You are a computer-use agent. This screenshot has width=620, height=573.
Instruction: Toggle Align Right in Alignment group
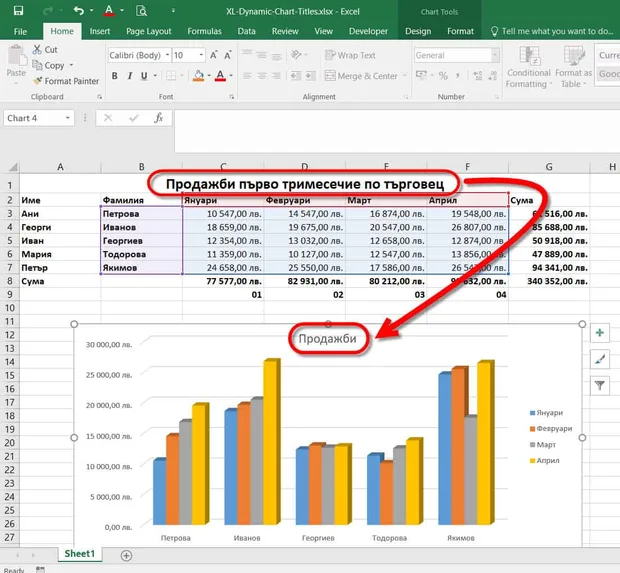(x=276, y=76)
